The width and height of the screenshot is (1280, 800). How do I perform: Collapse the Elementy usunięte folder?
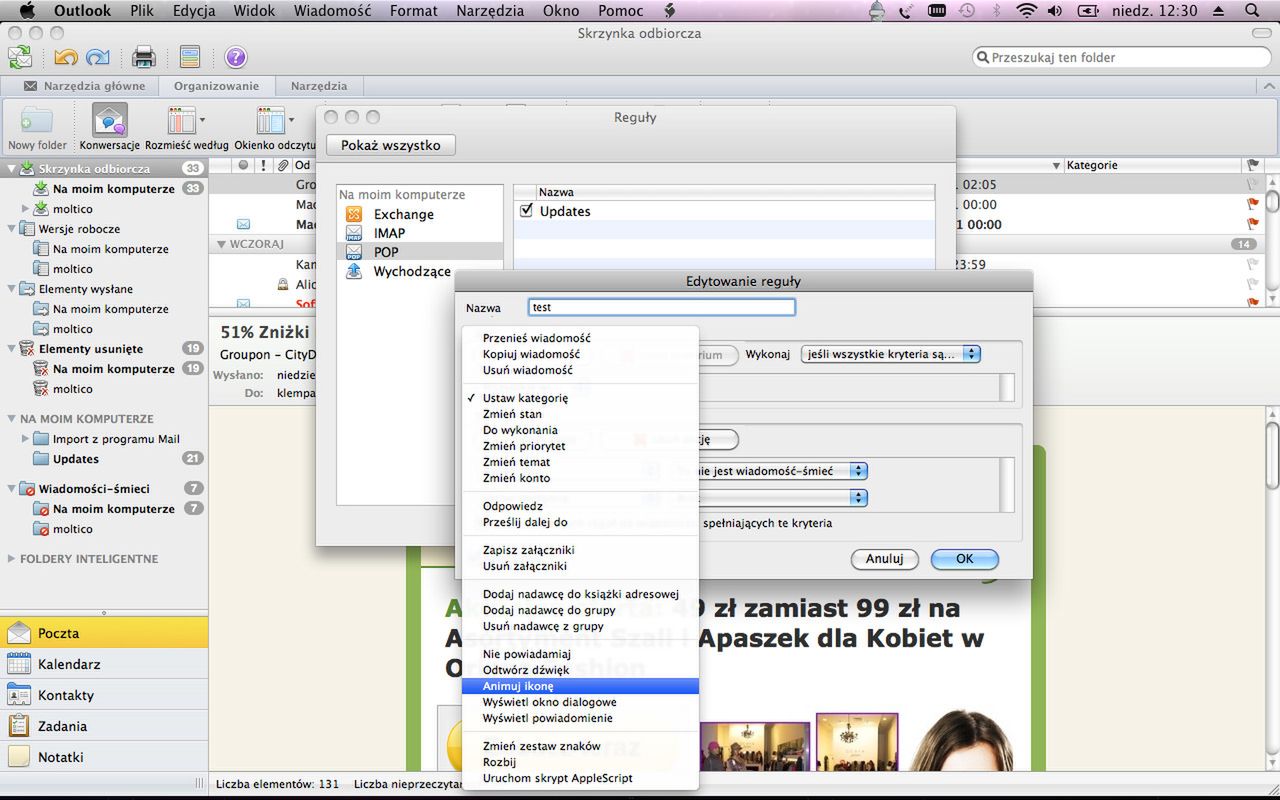point(13,349)
